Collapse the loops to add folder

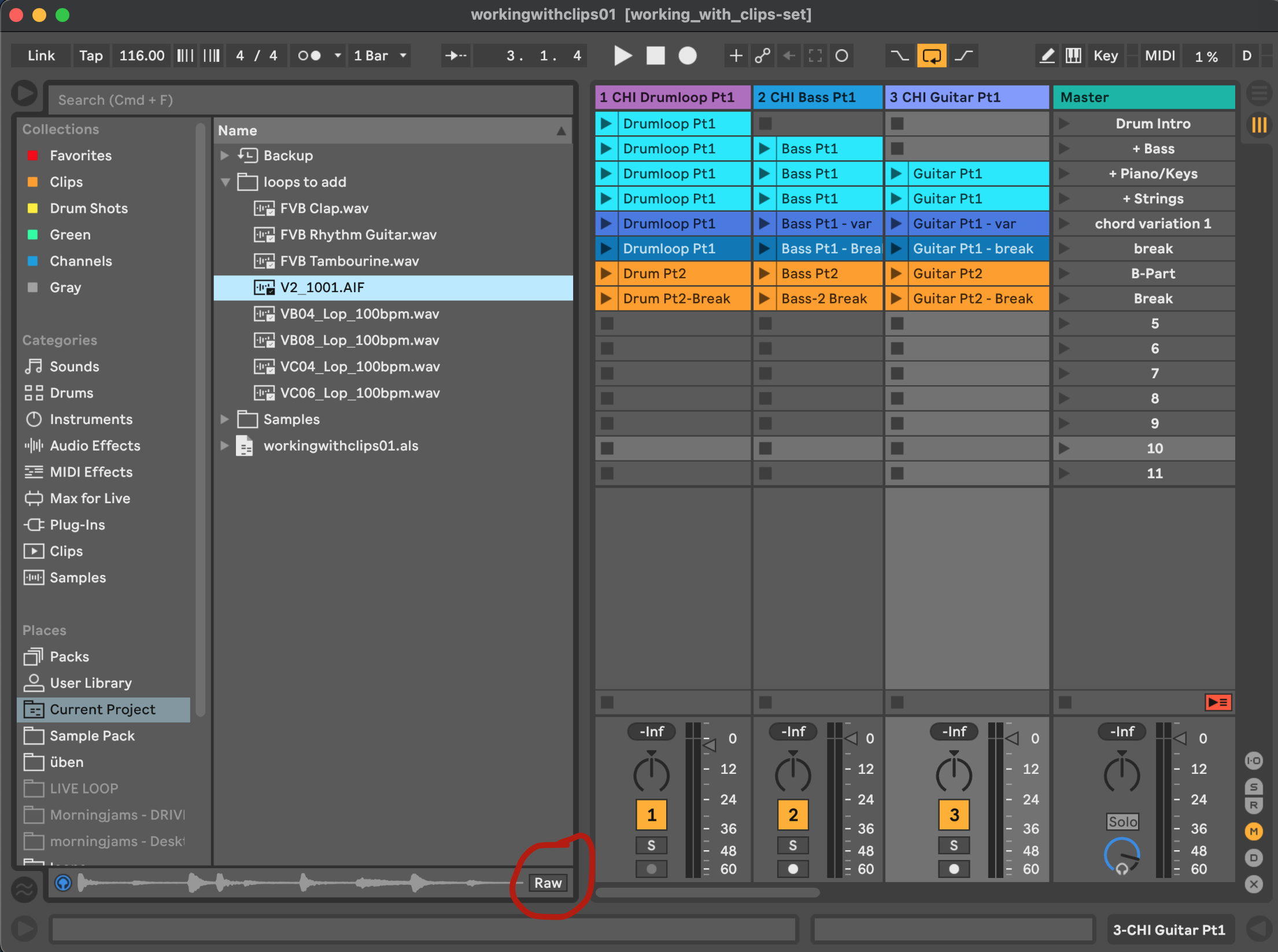tap(226, 182)
